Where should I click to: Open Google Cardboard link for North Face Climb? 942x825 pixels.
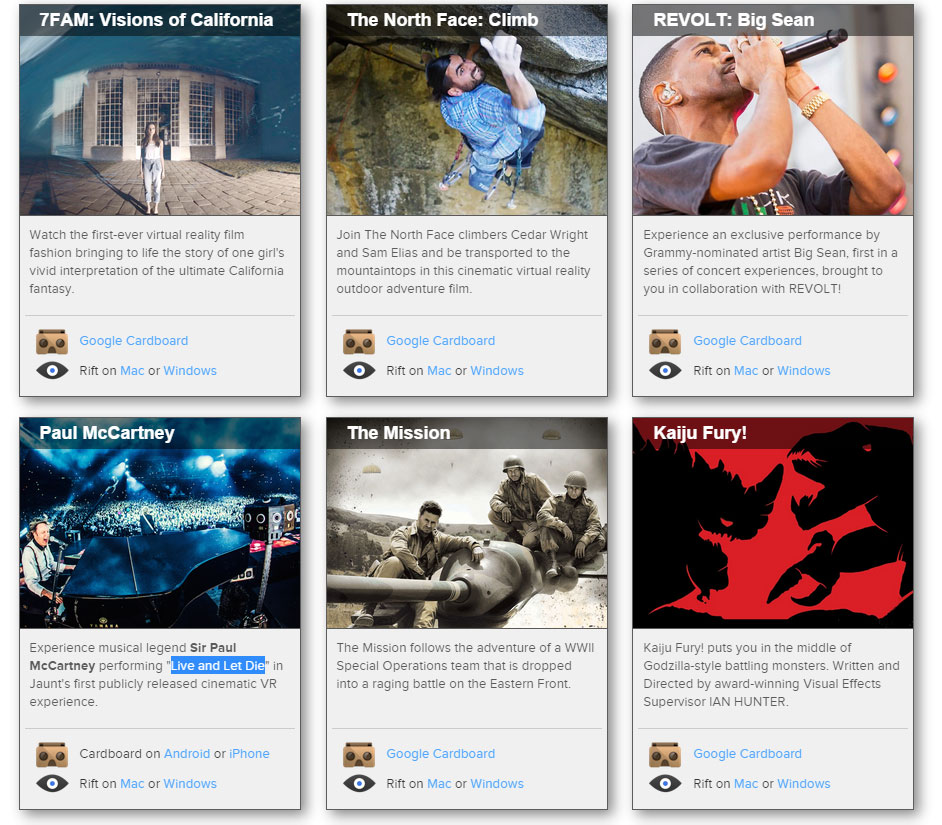pos(440,341)
